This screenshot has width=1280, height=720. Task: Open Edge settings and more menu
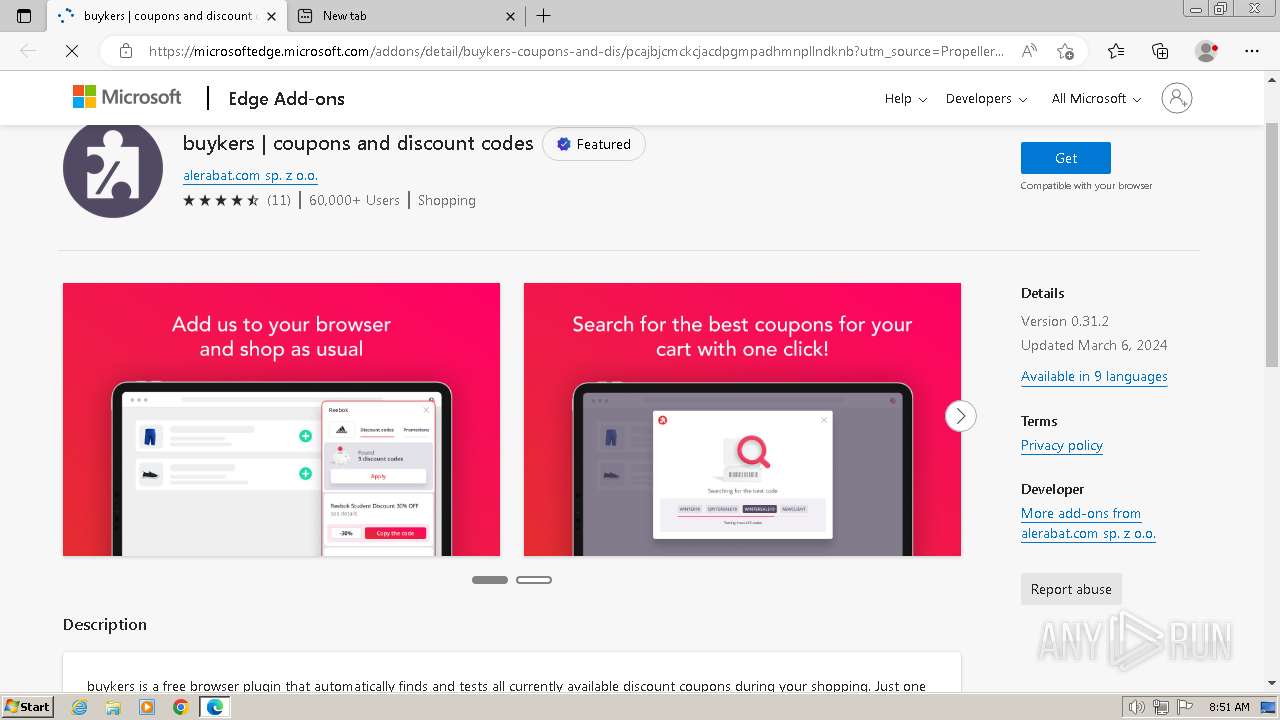point(1252,51)
